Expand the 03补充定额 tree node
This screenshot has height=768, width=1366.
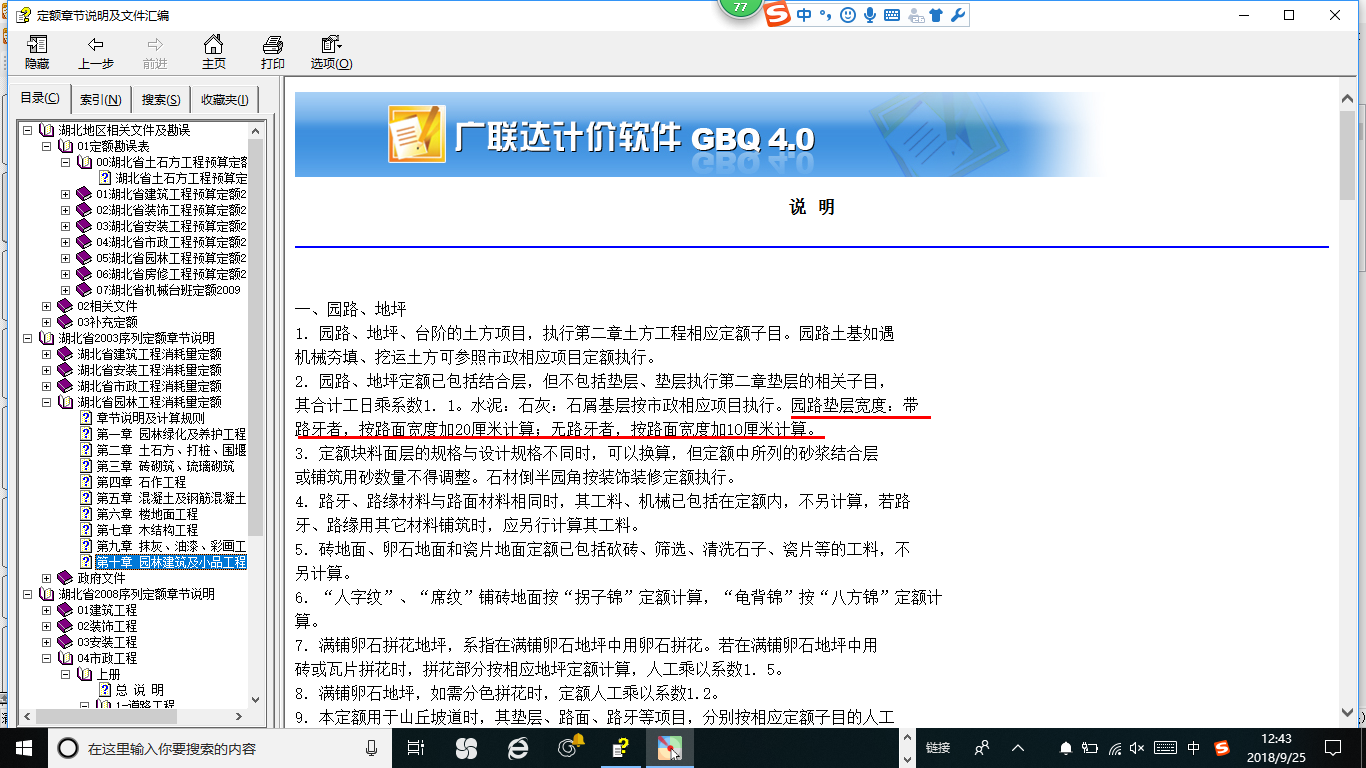[x=46, y=322]
